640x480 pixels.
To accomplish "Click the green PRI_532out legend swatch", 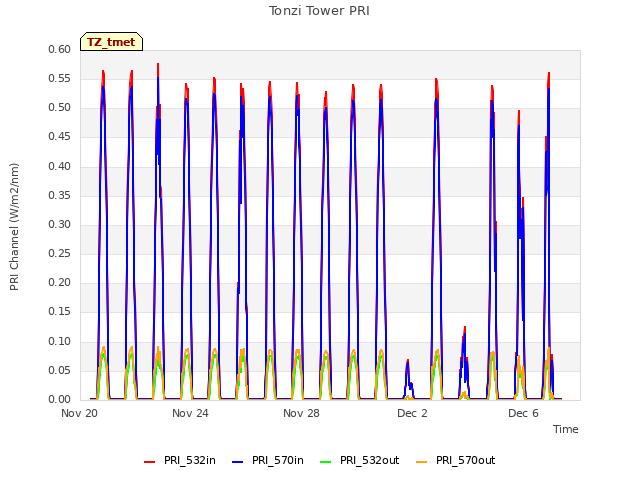I will 326,462.
